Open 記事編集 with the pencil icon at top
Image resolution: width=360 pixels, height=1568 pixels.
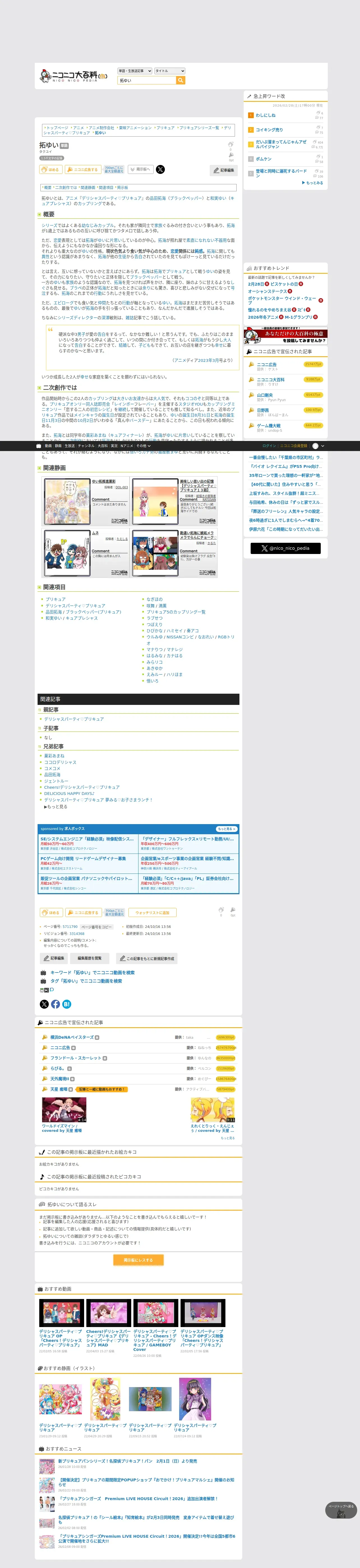point(223,171)
